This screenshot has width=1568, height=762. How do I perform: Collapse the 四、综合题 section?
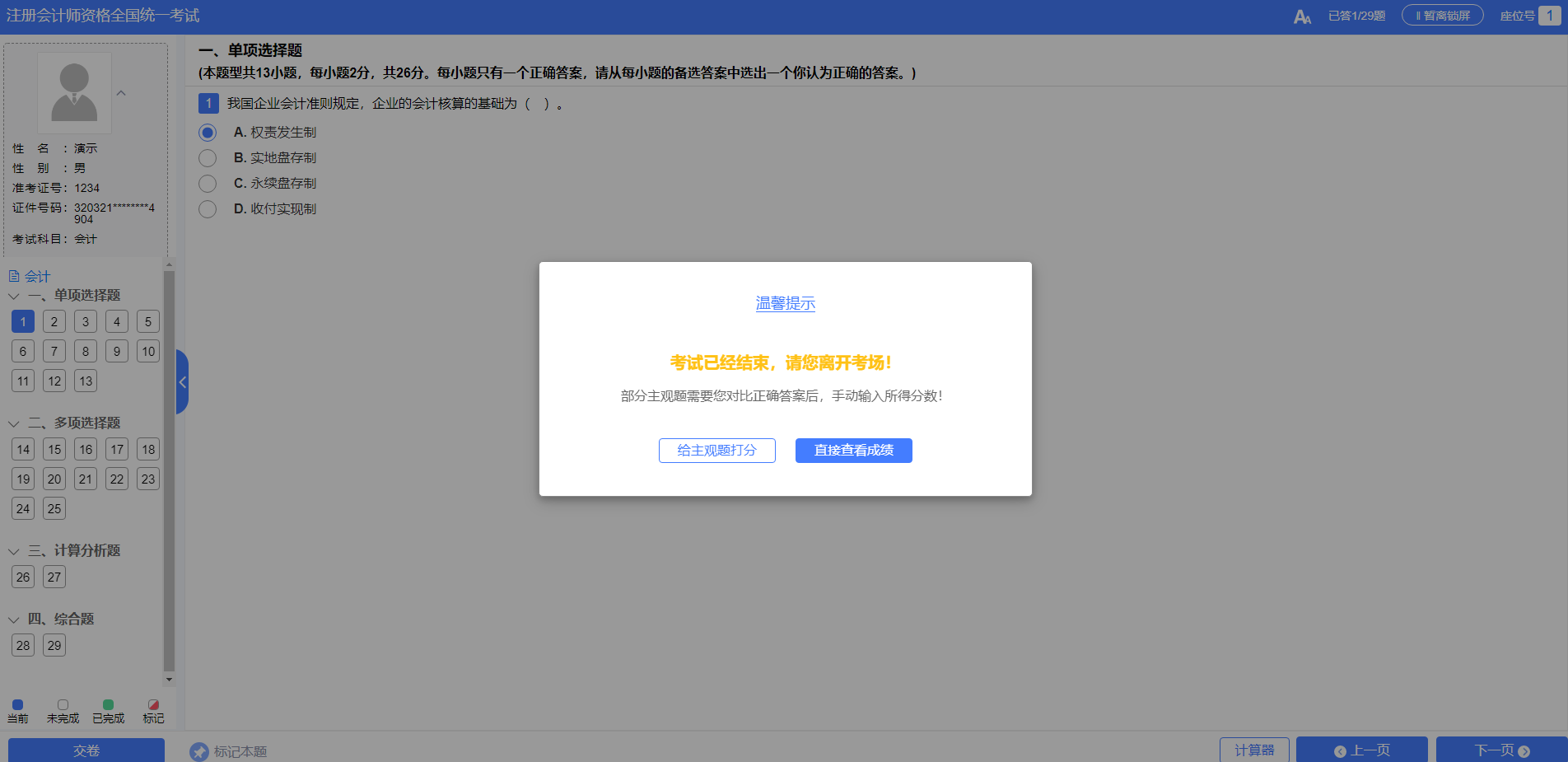pos(12,619)
